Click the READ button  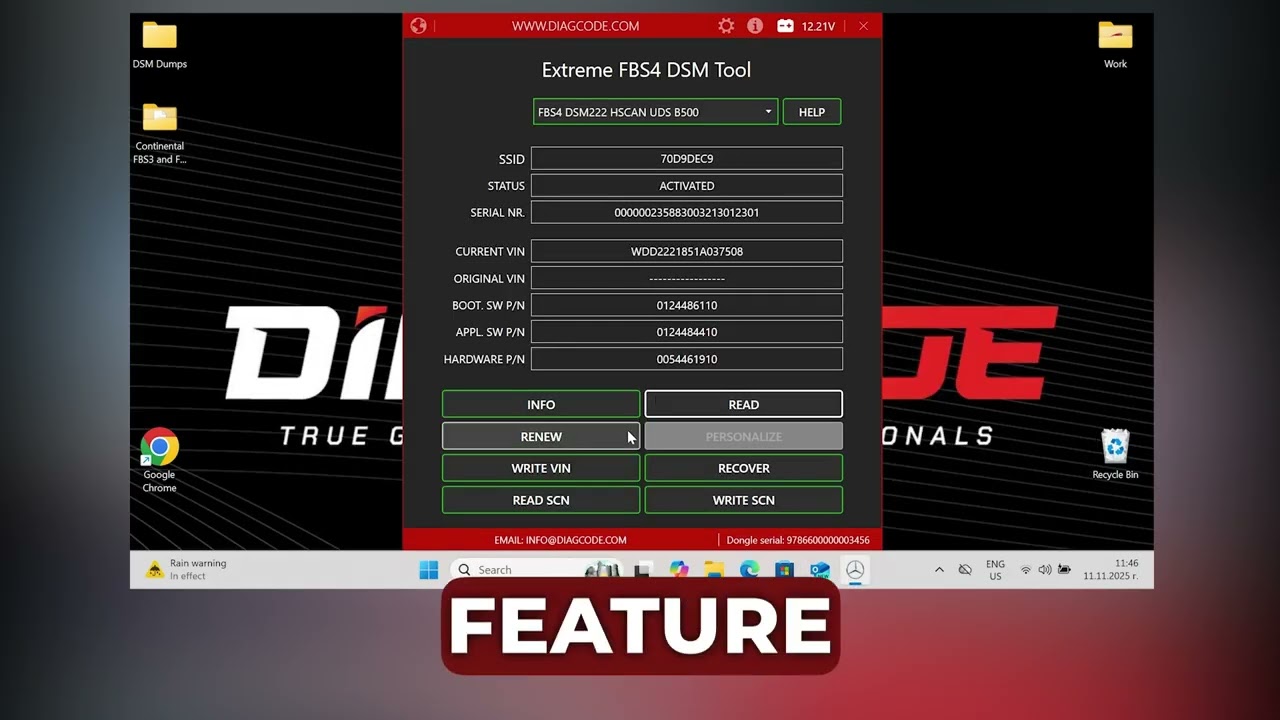[744, 404]
